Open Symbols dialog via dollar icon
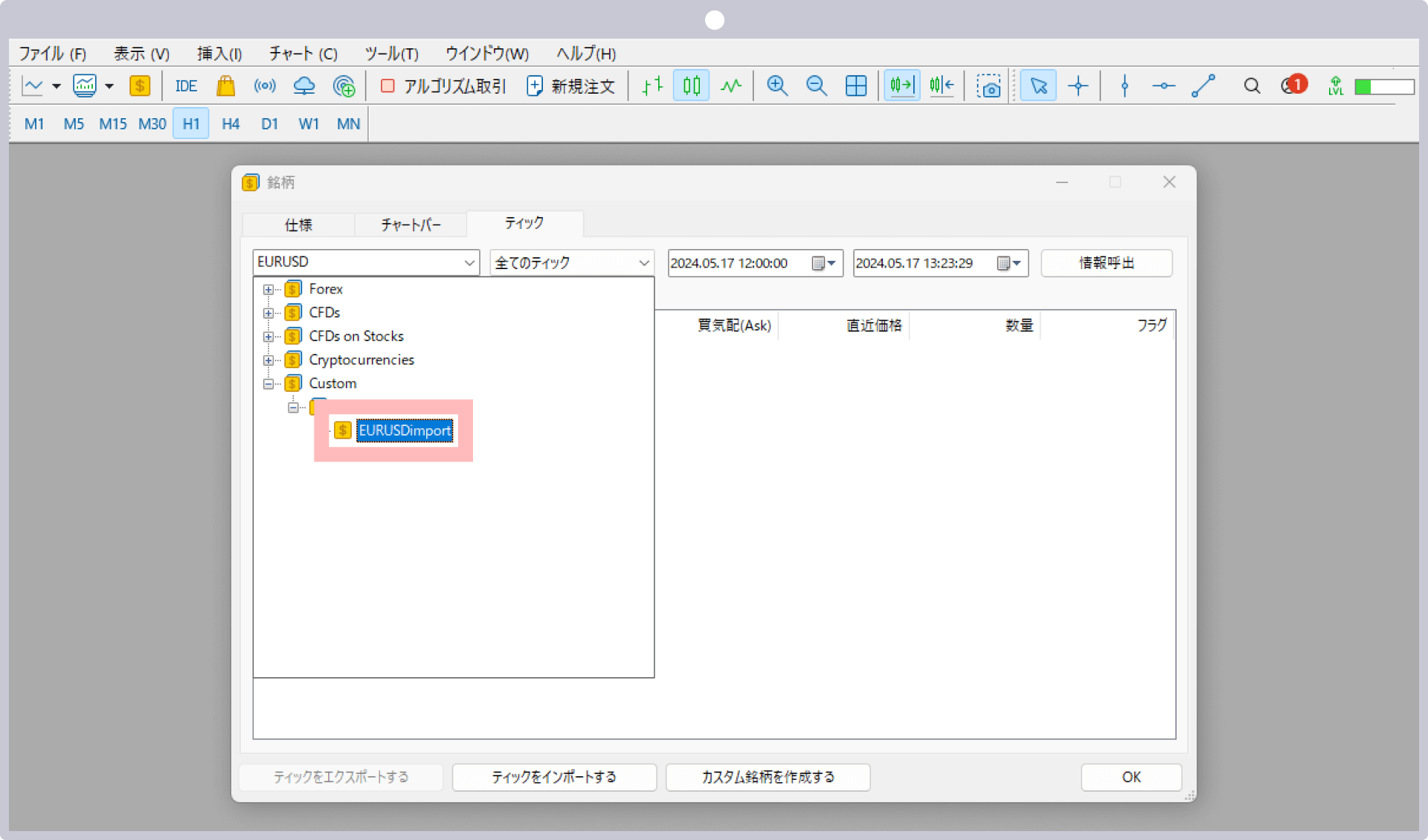Screen dimensions: 1428x840 tap(140, 86)
